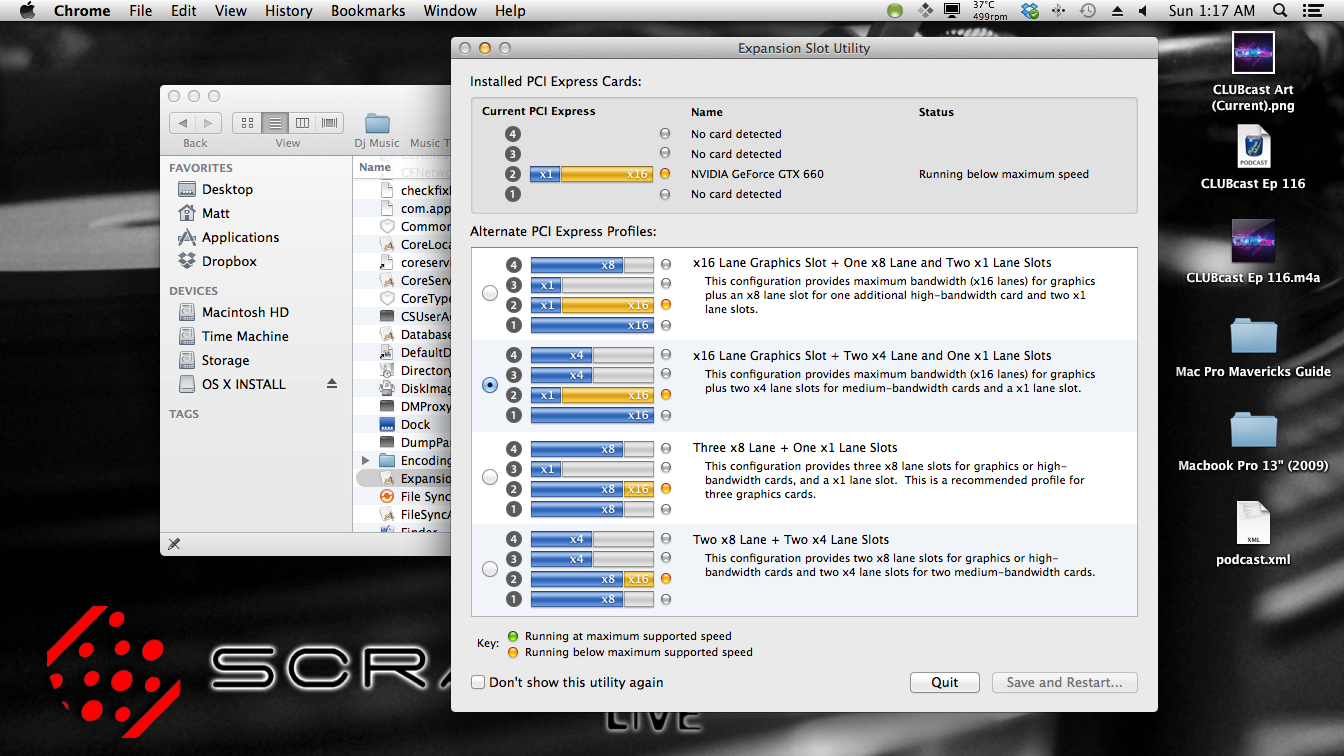The image size is (1344, 756).
Task: Click the temperature and fan rpm readout
Action: click(990, 11)
